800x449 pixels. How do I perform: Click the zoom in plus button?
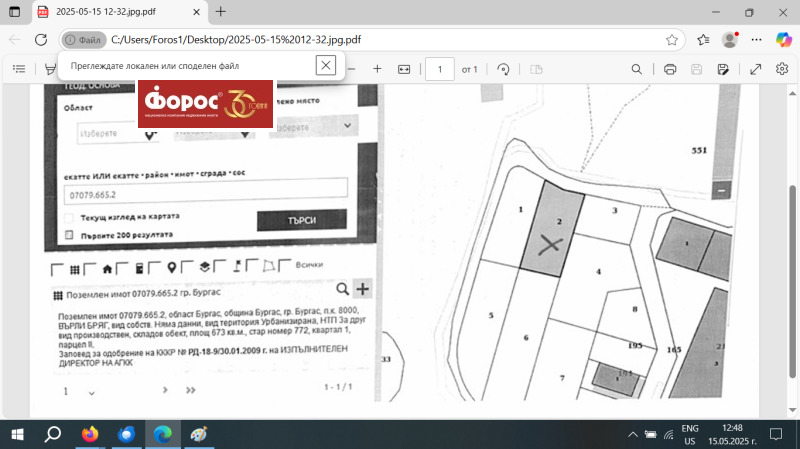(x=377, y=69)
